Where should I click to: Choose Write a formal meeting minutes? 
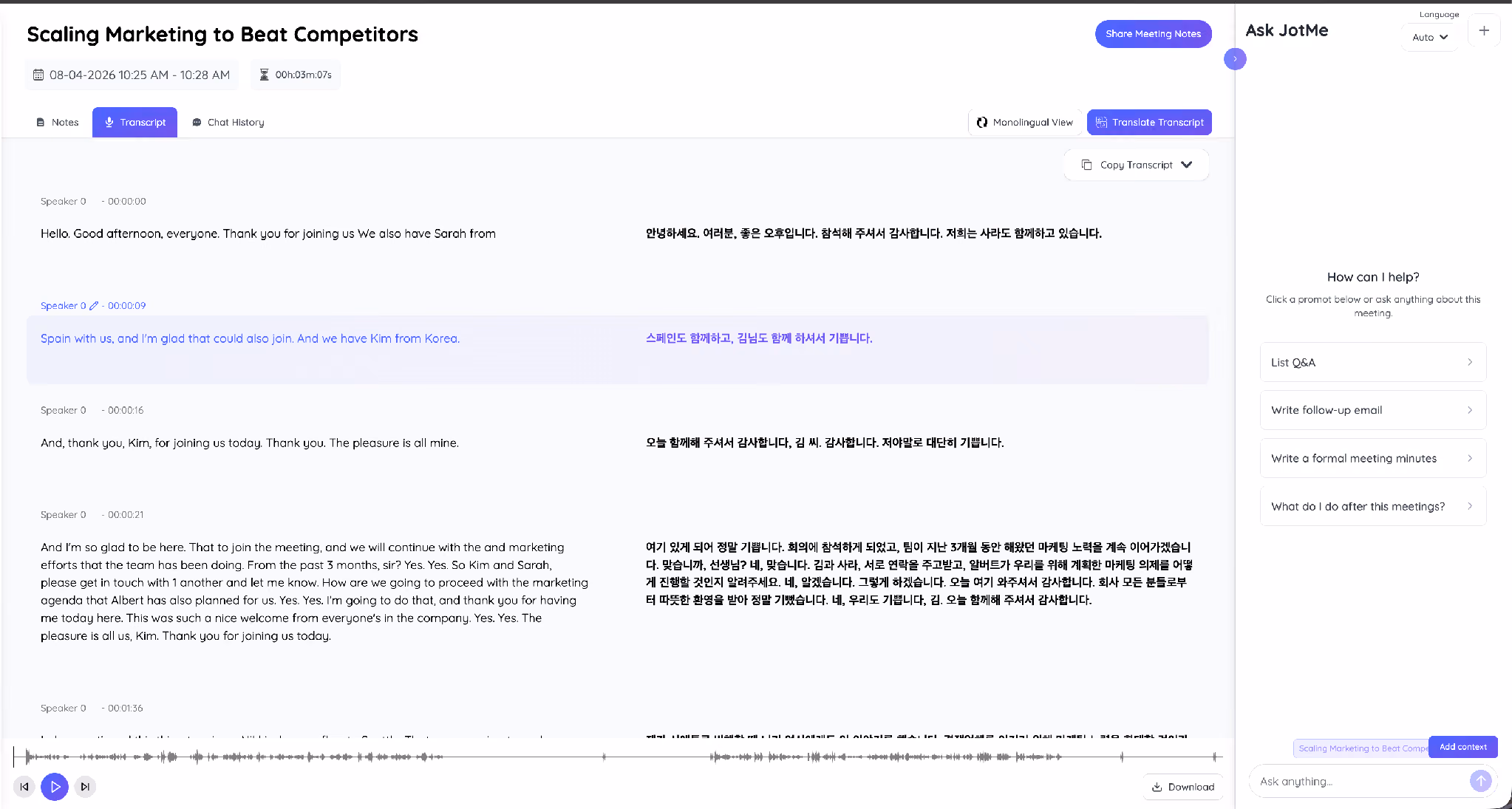1373,458
